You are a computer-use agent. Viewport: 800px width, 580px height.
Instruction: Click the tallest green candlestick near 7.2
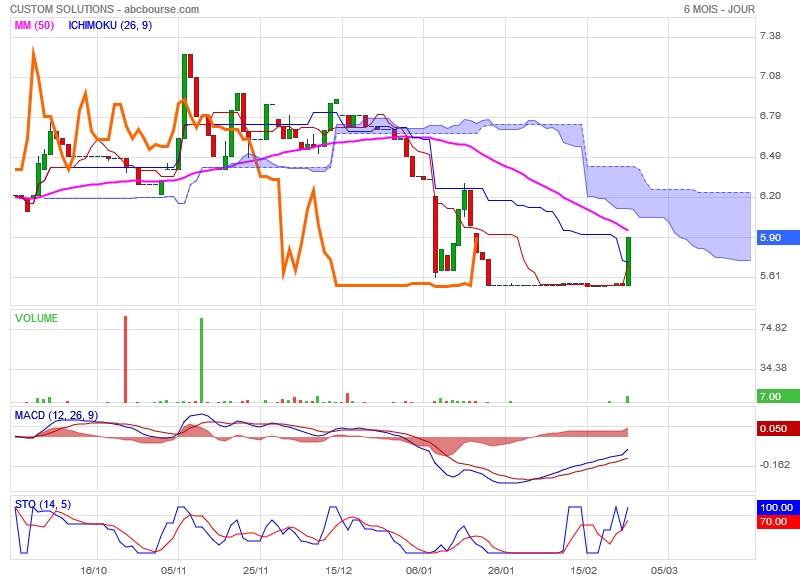tap(184, 96)
